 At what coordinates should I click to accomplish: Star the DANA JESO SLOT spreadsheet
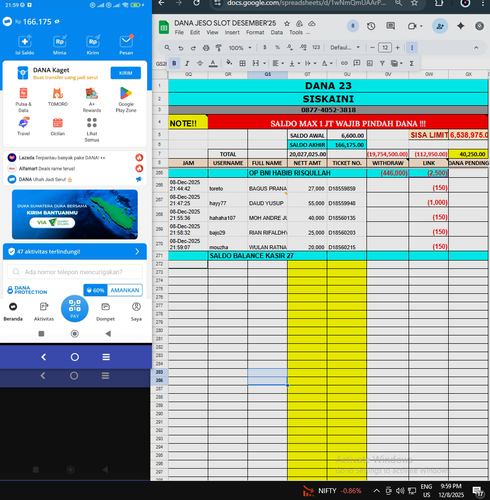[287, 23]
